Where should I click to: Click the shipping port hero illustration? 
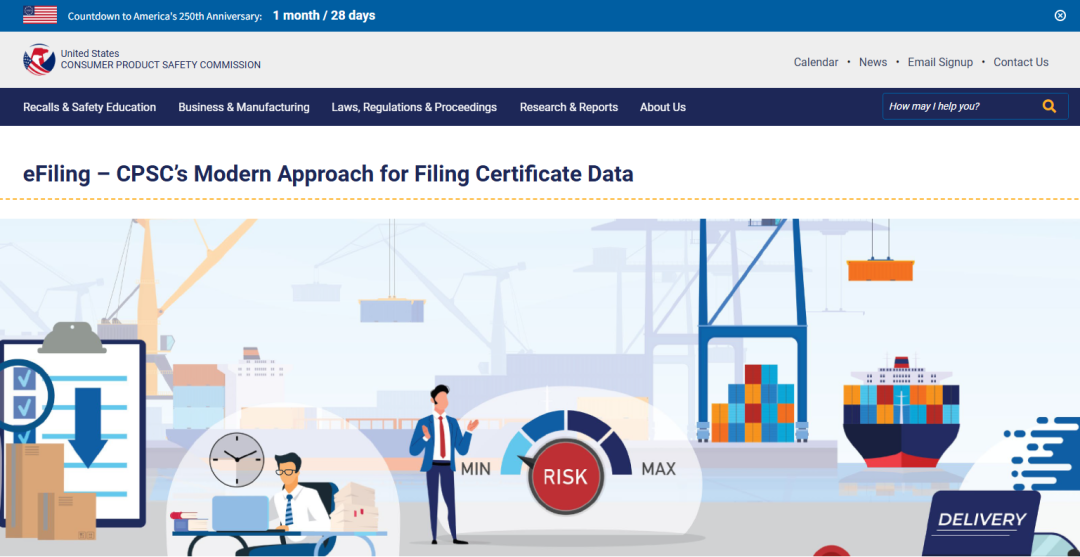pyautogui.click(x=540, y=388)
